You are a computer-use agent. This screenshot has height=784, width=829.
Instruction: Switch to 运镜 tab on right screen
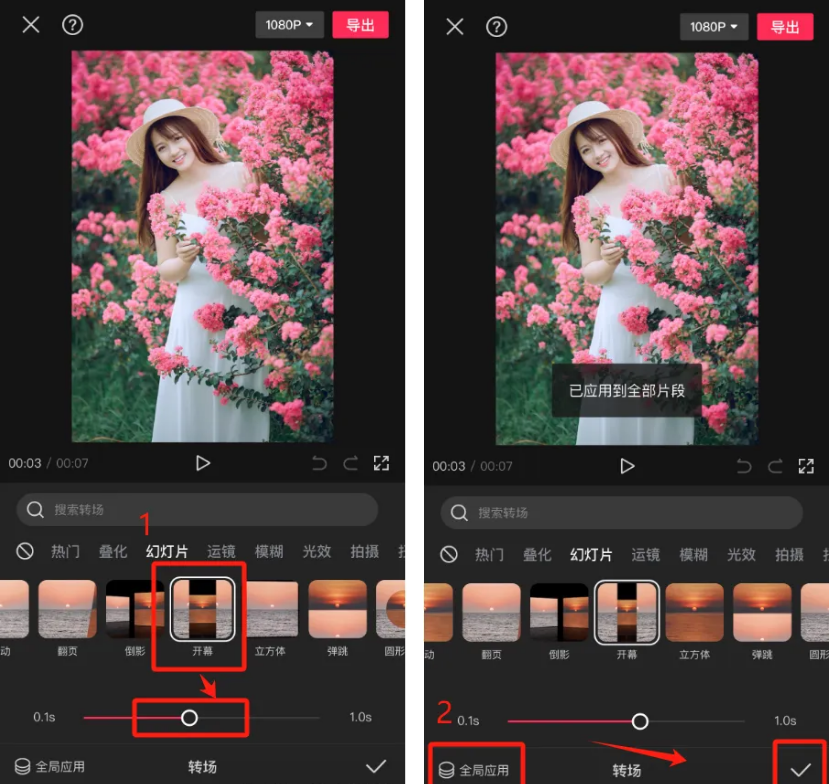646,554
